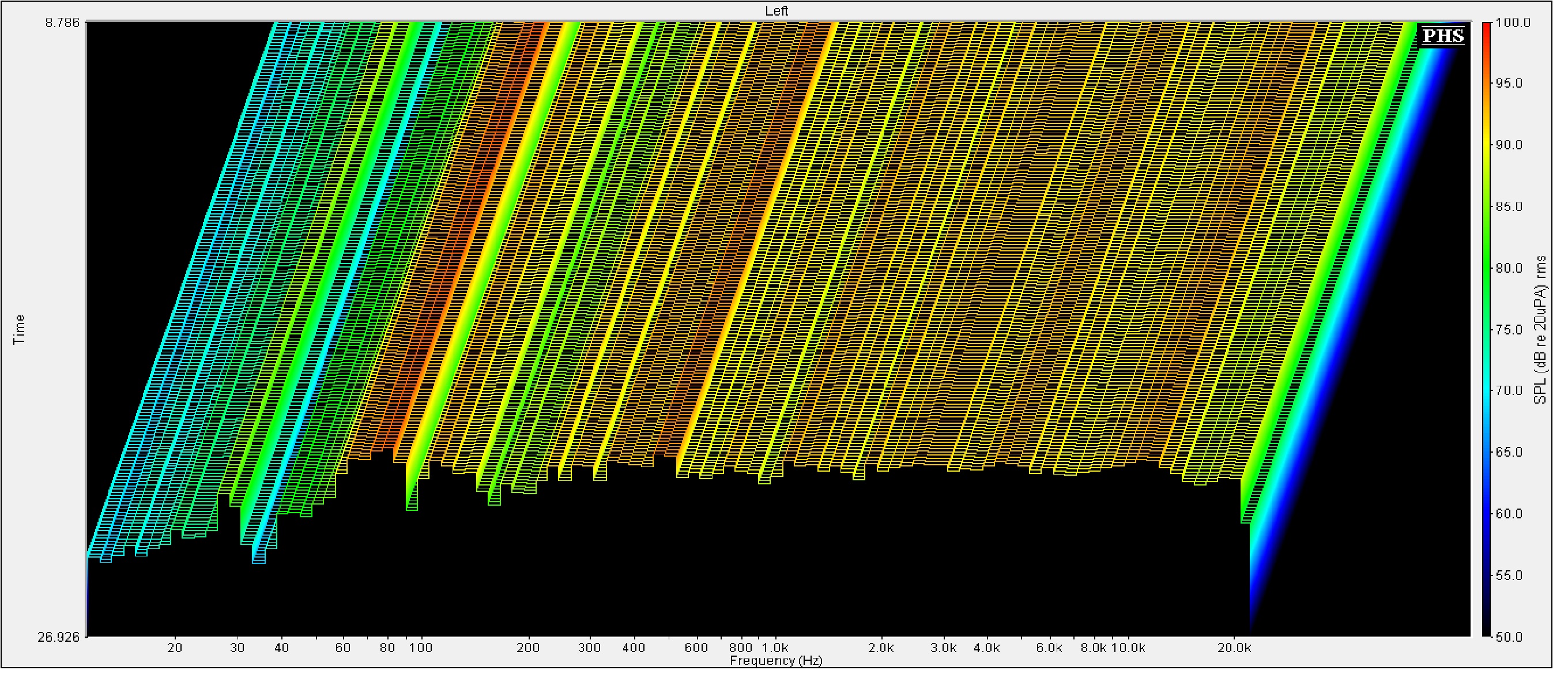
Task: Click the vertical 'Time' axis label
Action: pos(20,329)
